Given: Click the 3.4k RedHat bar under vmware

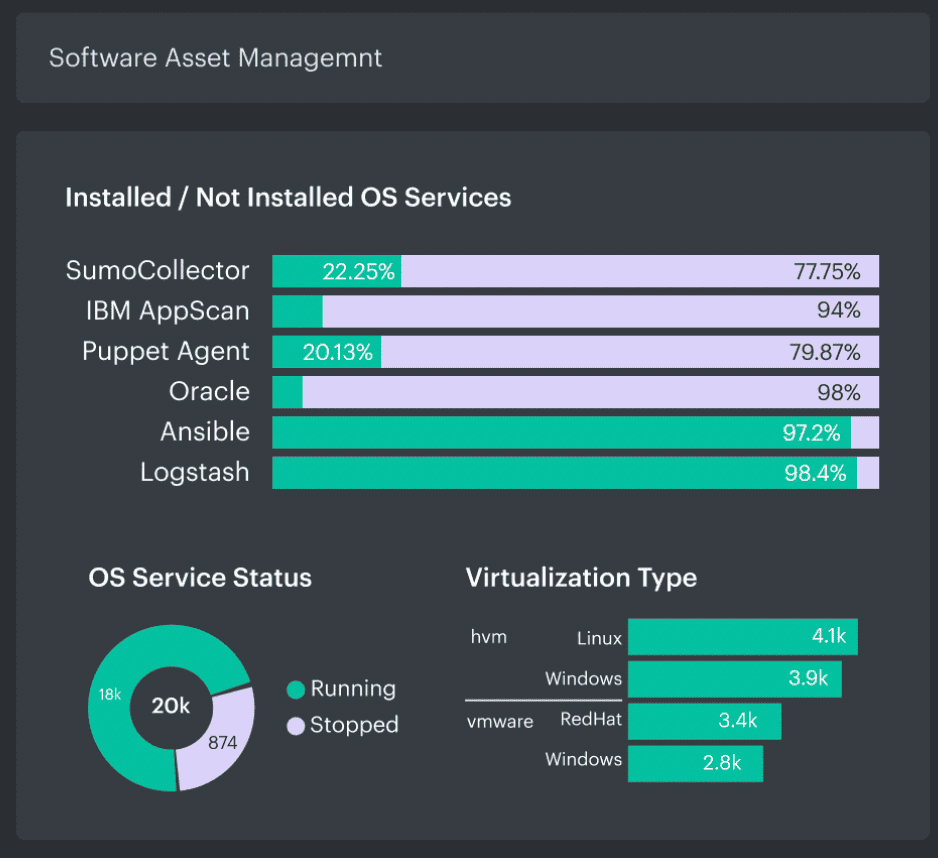Looking at the screenshot, I should (705, 721).
